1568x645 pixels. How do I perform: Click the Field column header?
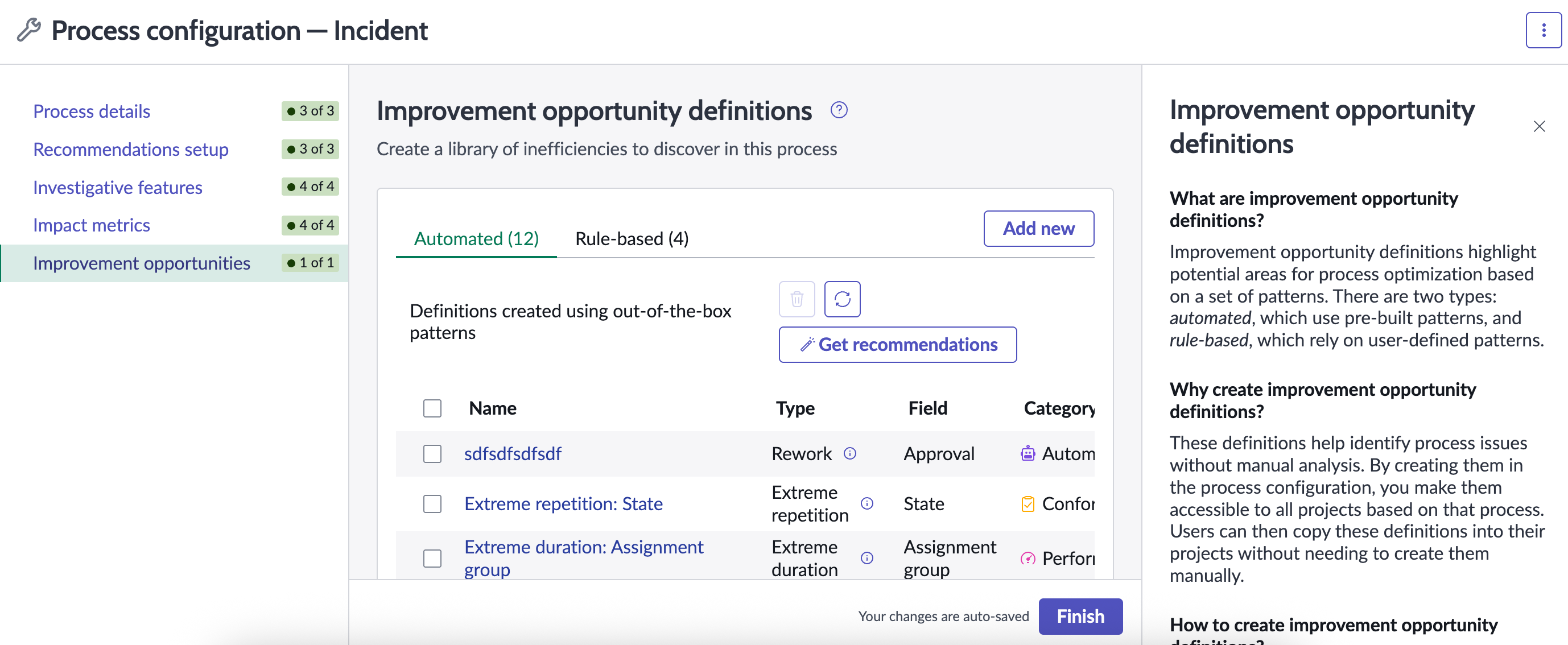(927, 408)
